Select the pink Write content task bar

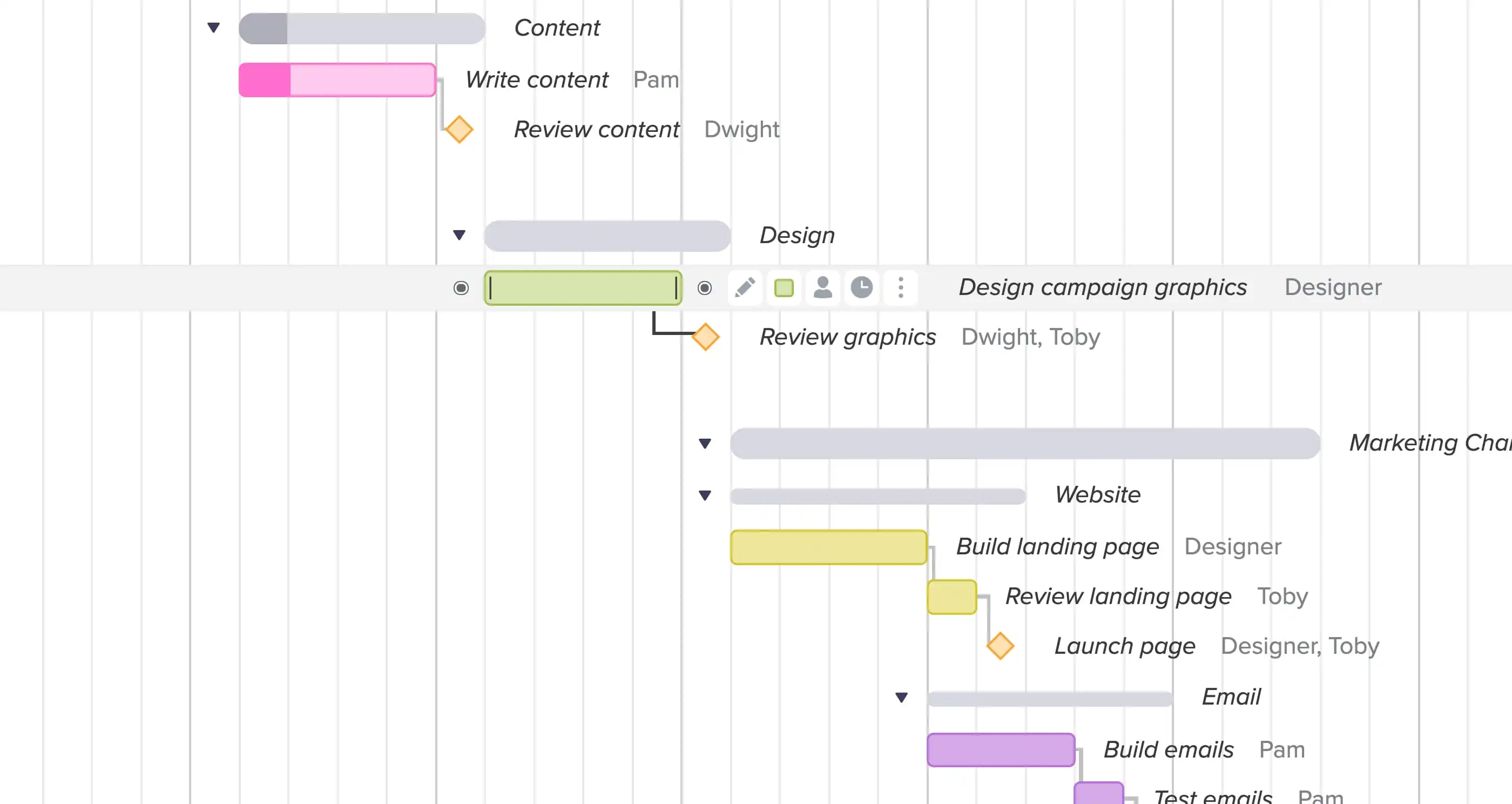[x=336, y=79]
